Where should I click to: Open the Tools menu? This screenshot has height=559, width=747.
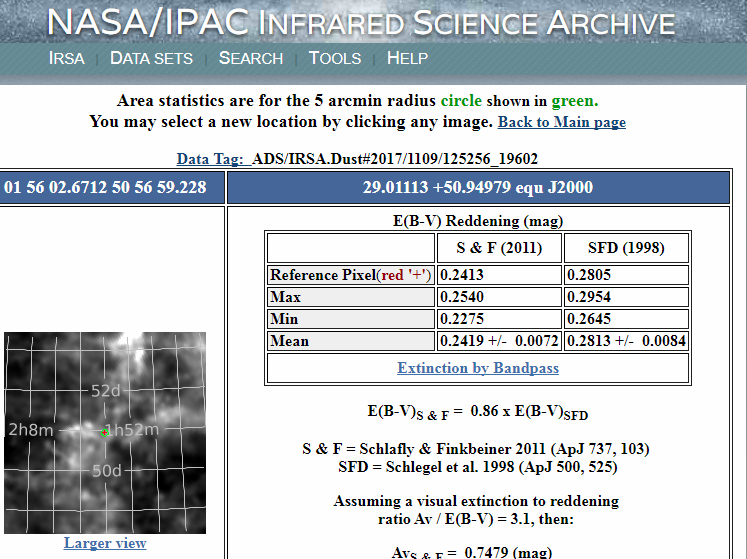pyautogui.click(x=335, y=58)
